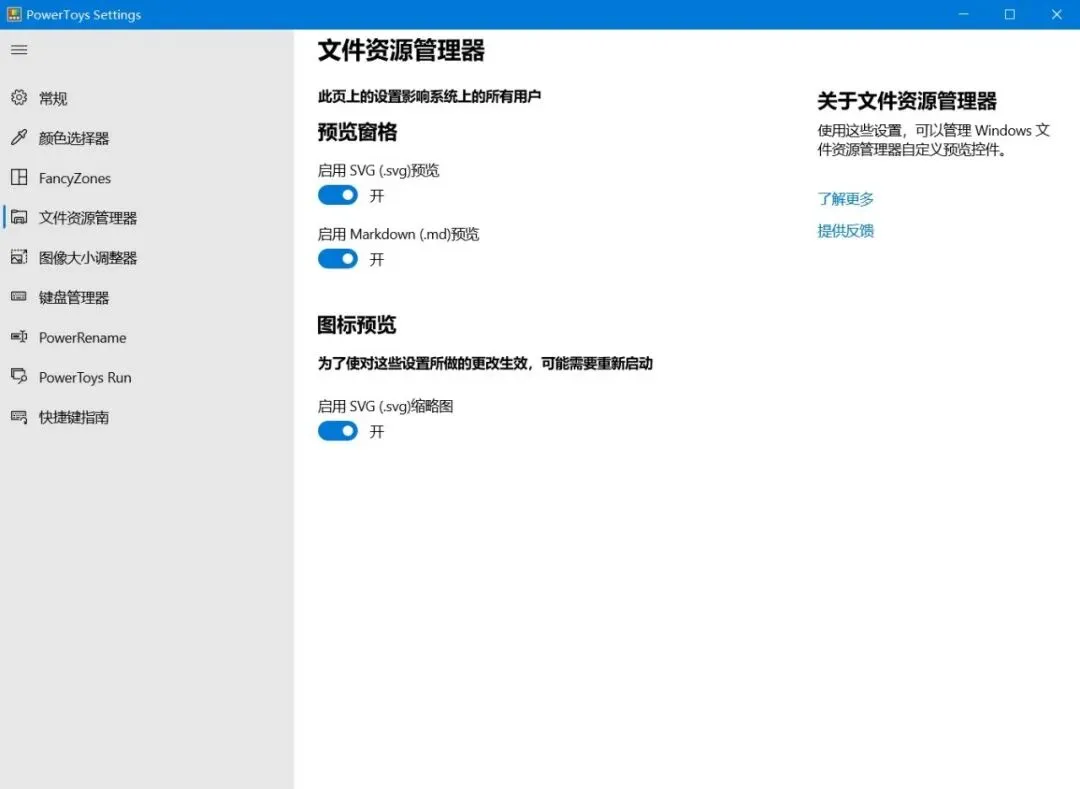The height and width of the screenshot is (789, 1080).
Task: Click the 键盘管理器 keyboard icon
Action: pyautogui.click(x=19, y=297)
